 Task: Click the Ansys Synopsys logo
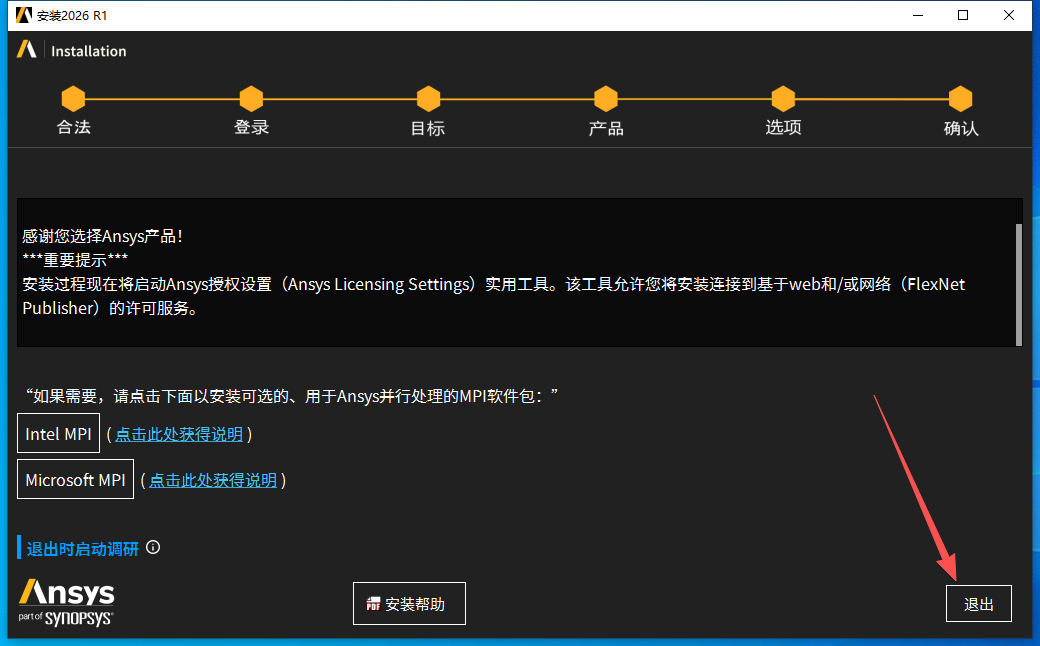64,602
